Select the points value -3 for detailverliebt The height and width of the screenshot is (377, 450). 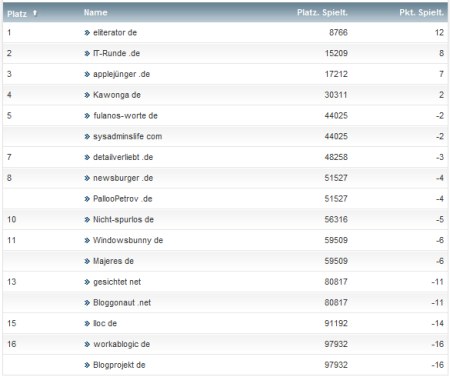(440, 157)
